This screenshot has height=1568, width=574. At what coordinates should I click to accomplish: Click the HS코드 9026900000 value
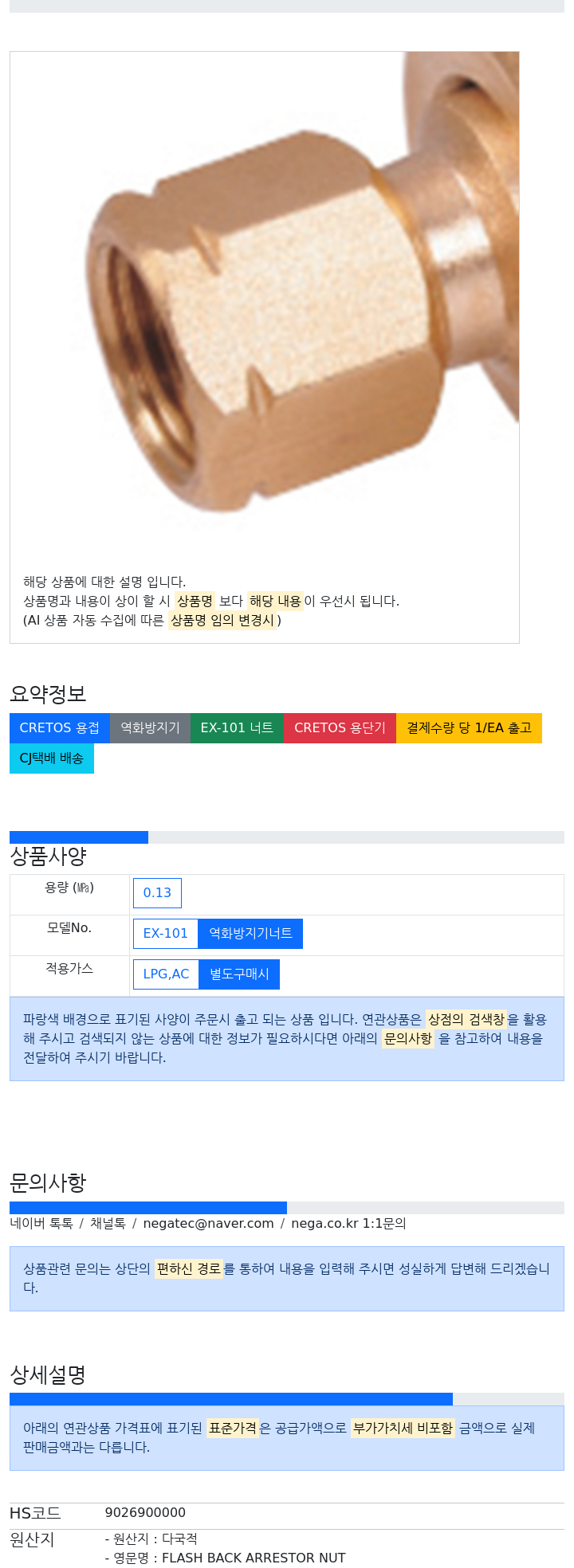(x=145, y=1513)
